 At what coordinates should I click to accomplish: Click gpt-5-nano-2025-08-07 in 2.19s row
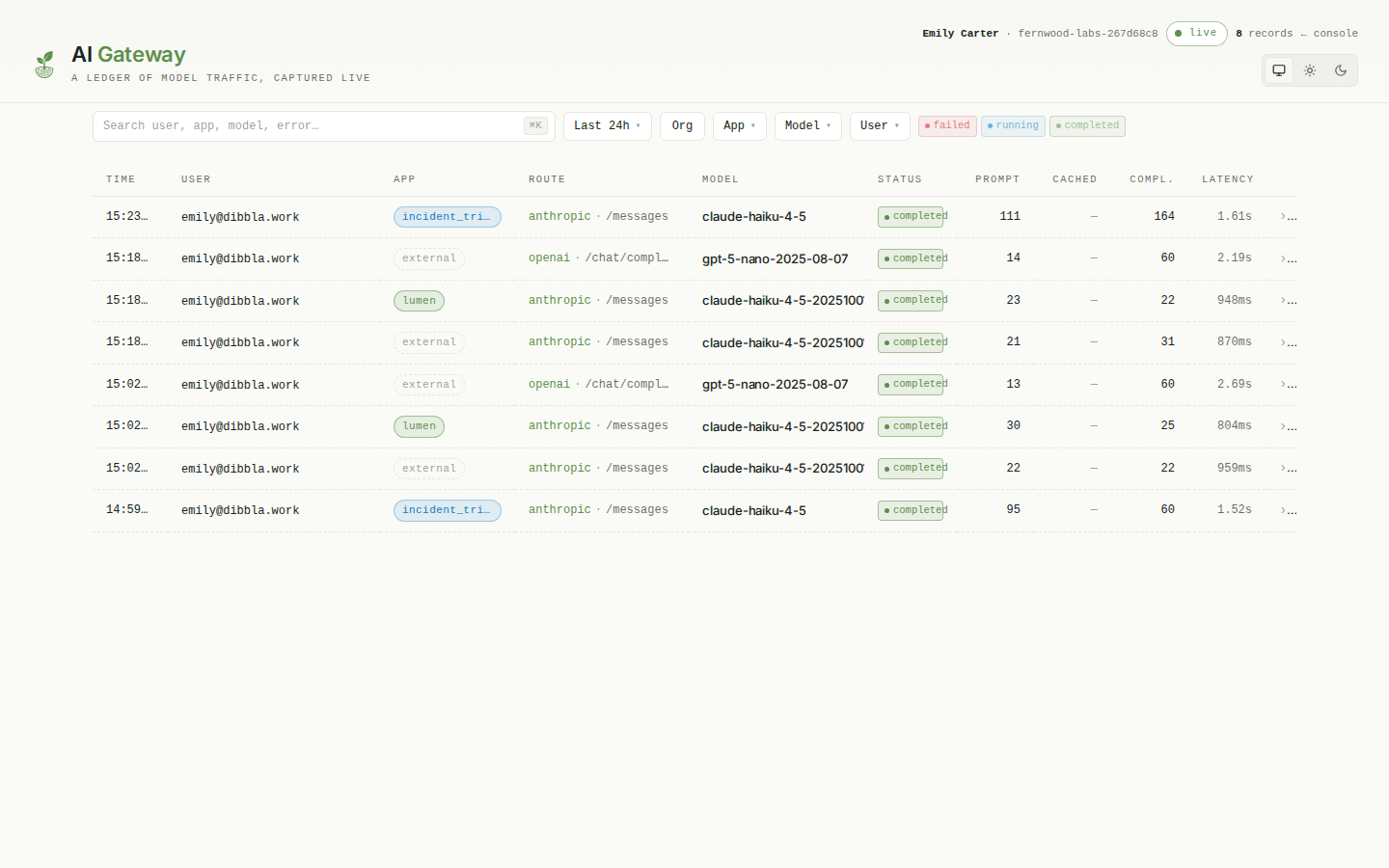tap(776, 258)
